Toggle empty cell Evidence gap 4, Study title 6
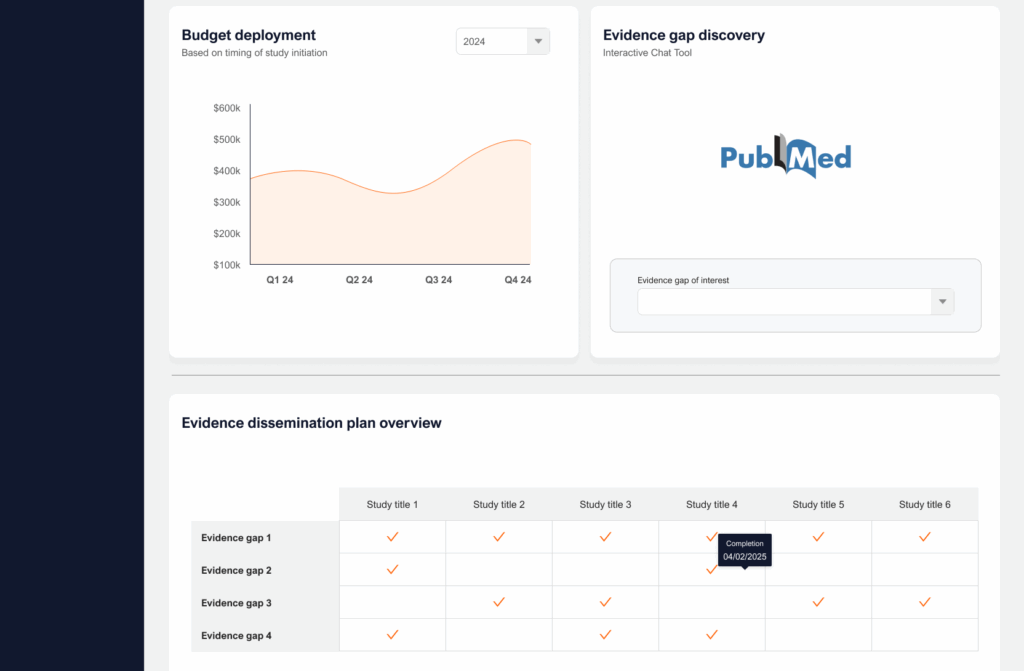1024x671 pixels. (925, 635)
